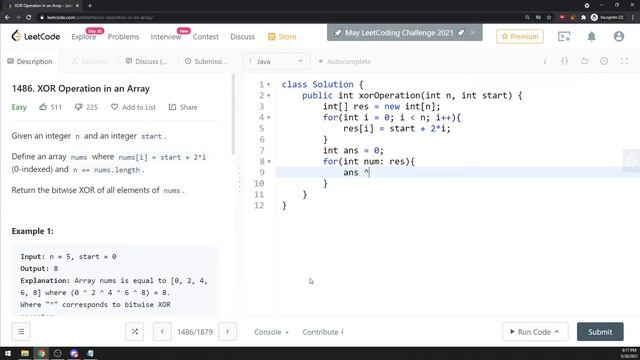Open Windows Start menu
The height and width of the screenshot is (360, 640).
8,353
